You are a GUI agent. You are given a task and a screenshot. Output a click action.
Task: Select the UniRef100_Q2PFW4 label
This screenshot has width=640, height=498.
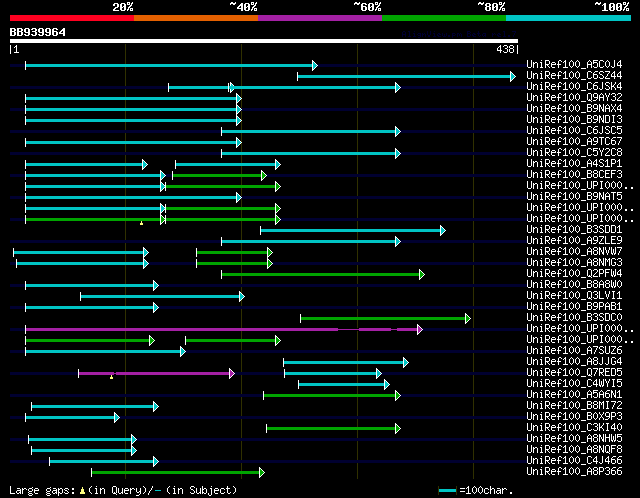[574, 274]
